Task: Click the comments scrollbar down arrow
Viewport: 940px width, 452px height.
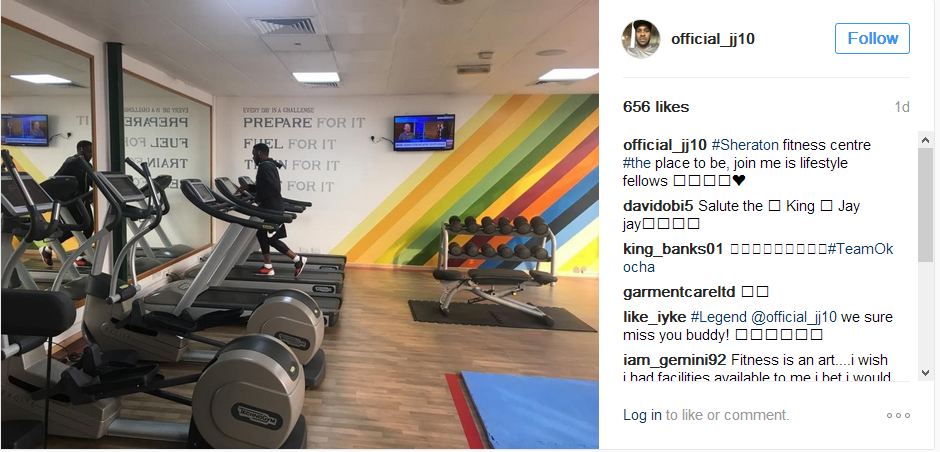Action: click(925, 373)
